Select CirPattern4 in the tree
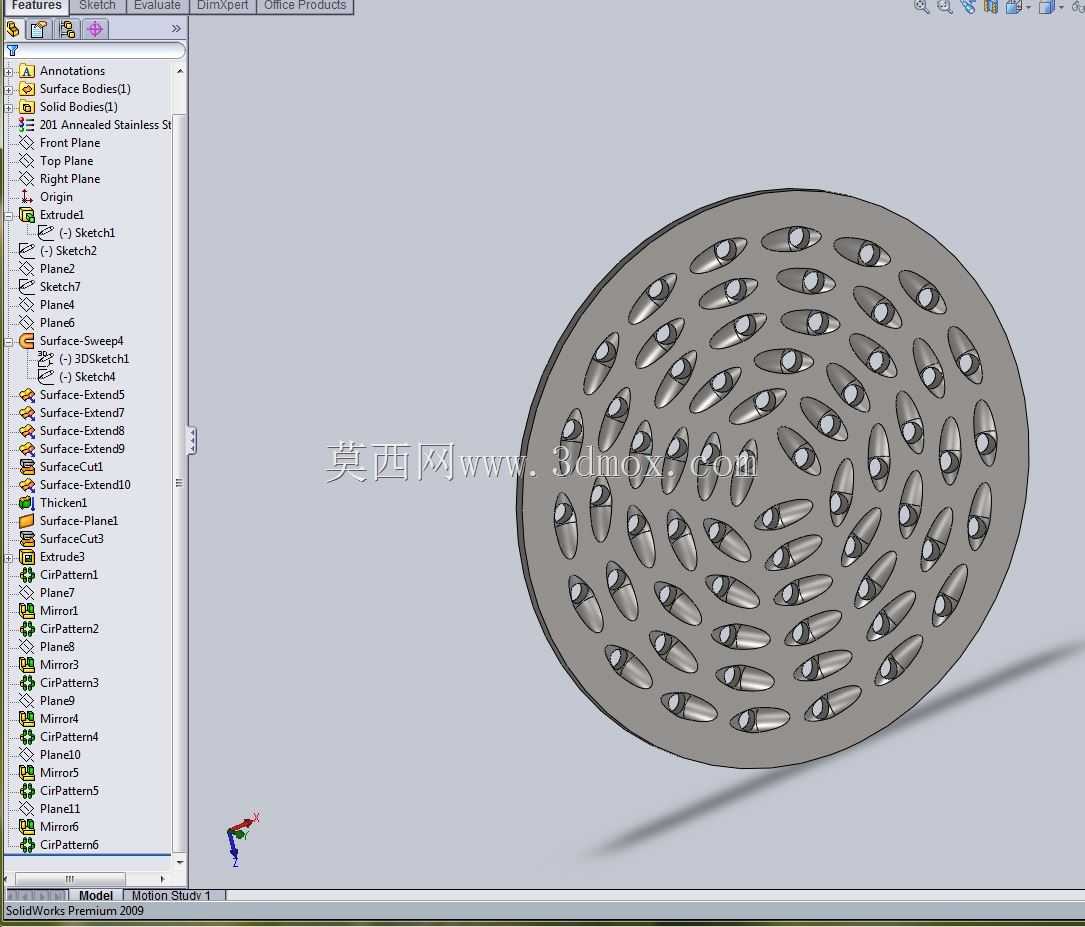Screen dimensions: 1085x927 69,736
